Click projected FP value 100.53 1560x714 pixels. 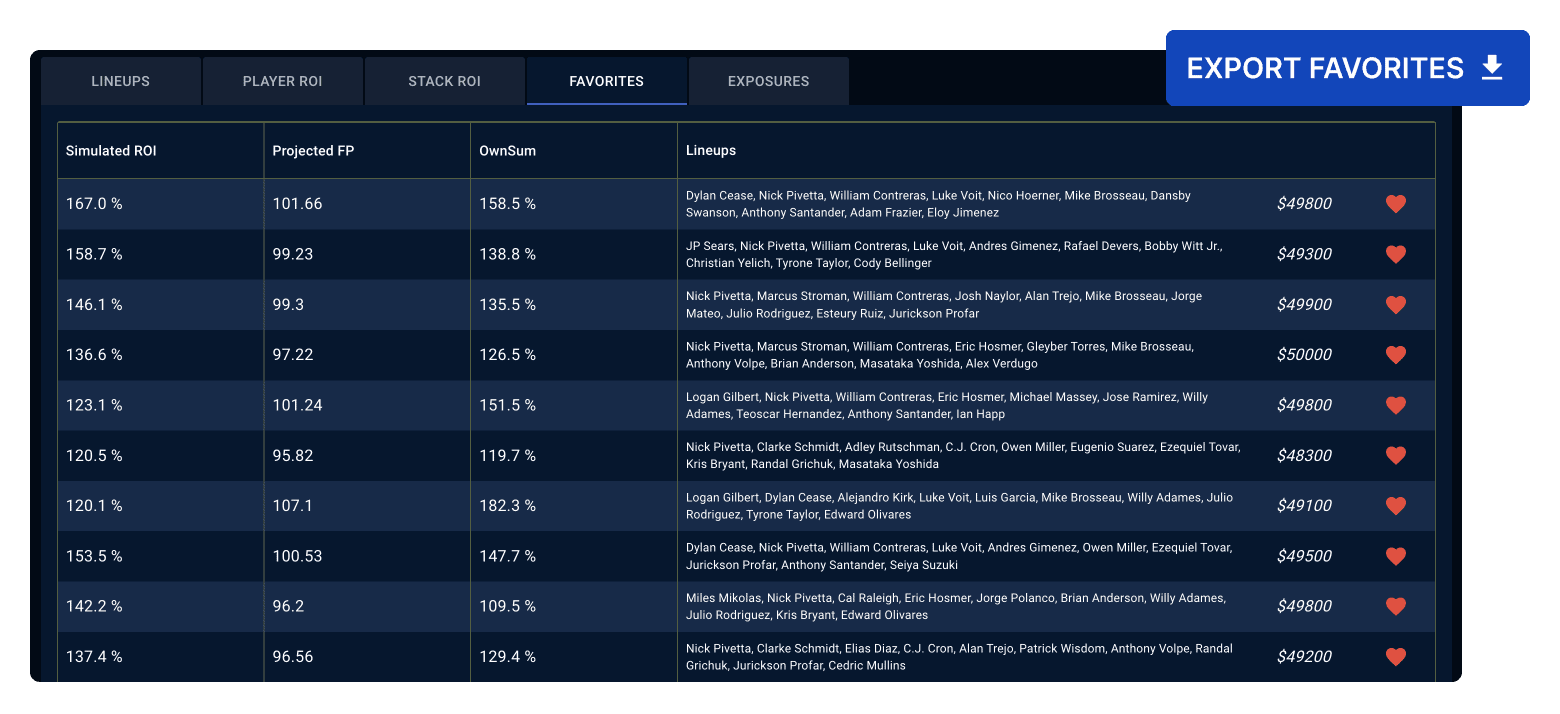pos(297,556)
